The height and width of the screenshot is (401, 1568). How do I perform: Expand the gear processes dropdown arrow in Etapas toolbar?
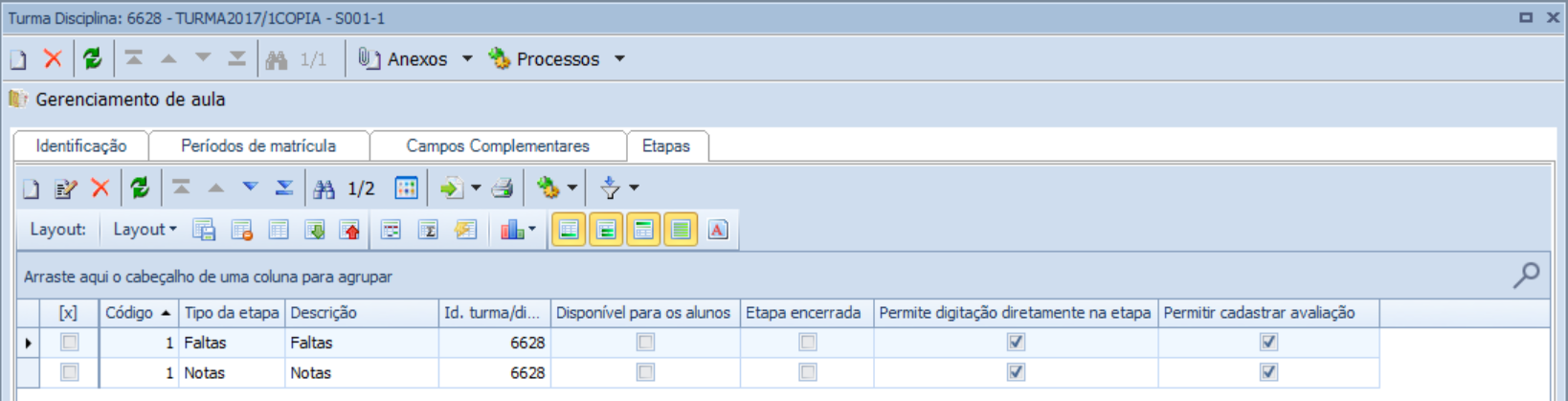click(571, 189)
